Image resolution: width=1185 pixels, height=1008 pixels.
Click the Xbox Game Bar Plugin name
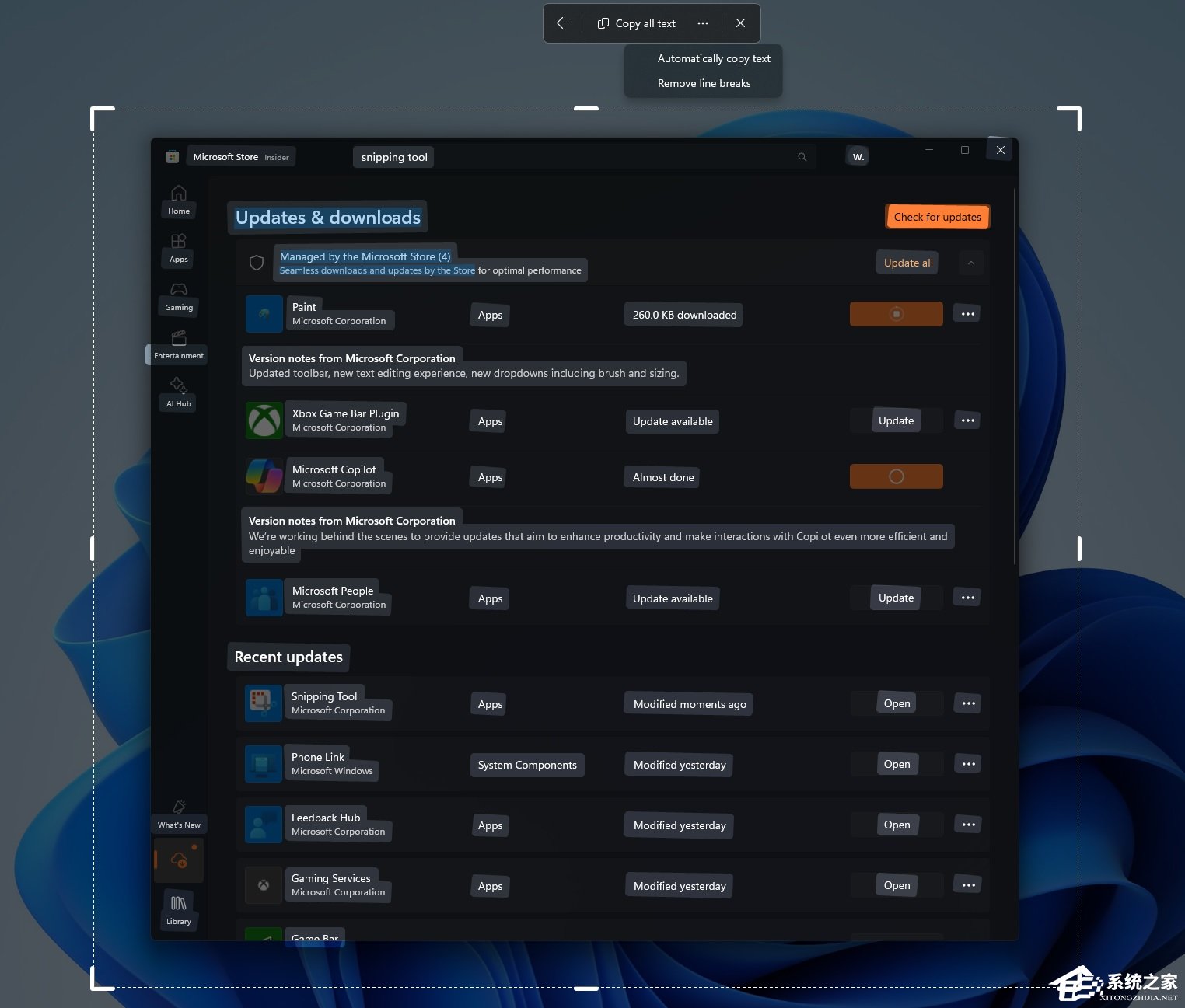click(345, 413)
